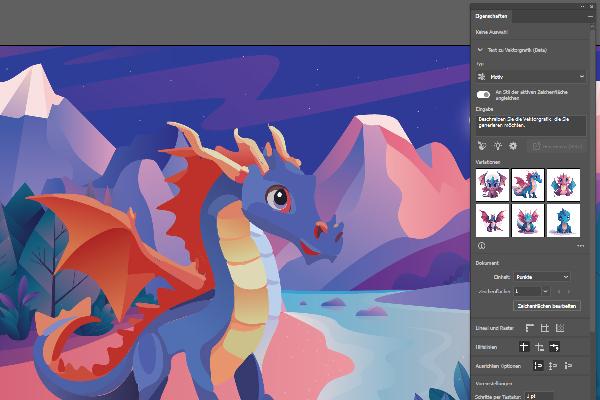Open the gear settings icon below Eingabe
The height and width of the screenshot is (400, 600).
click(513, 146)
